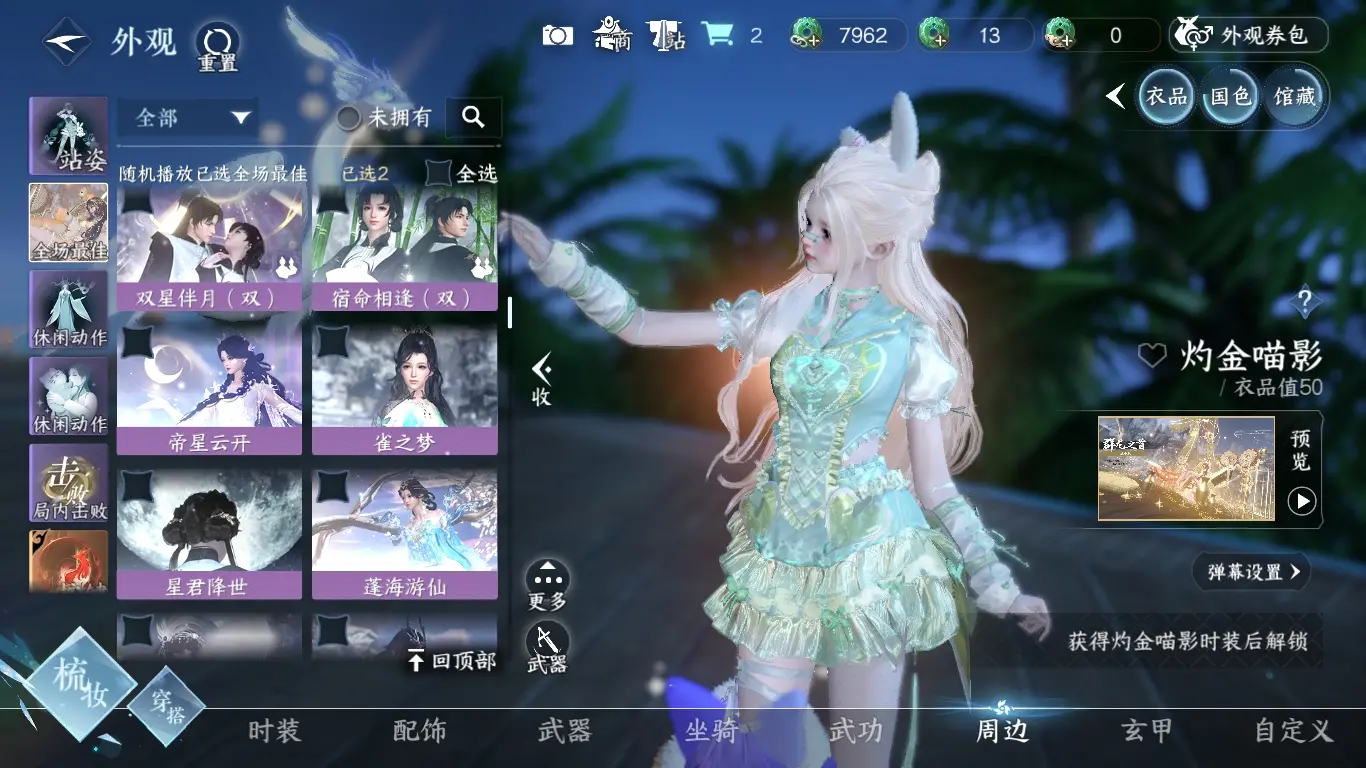Open the 衣品 circular button

pyautogui.click(x=1167, y=96)
